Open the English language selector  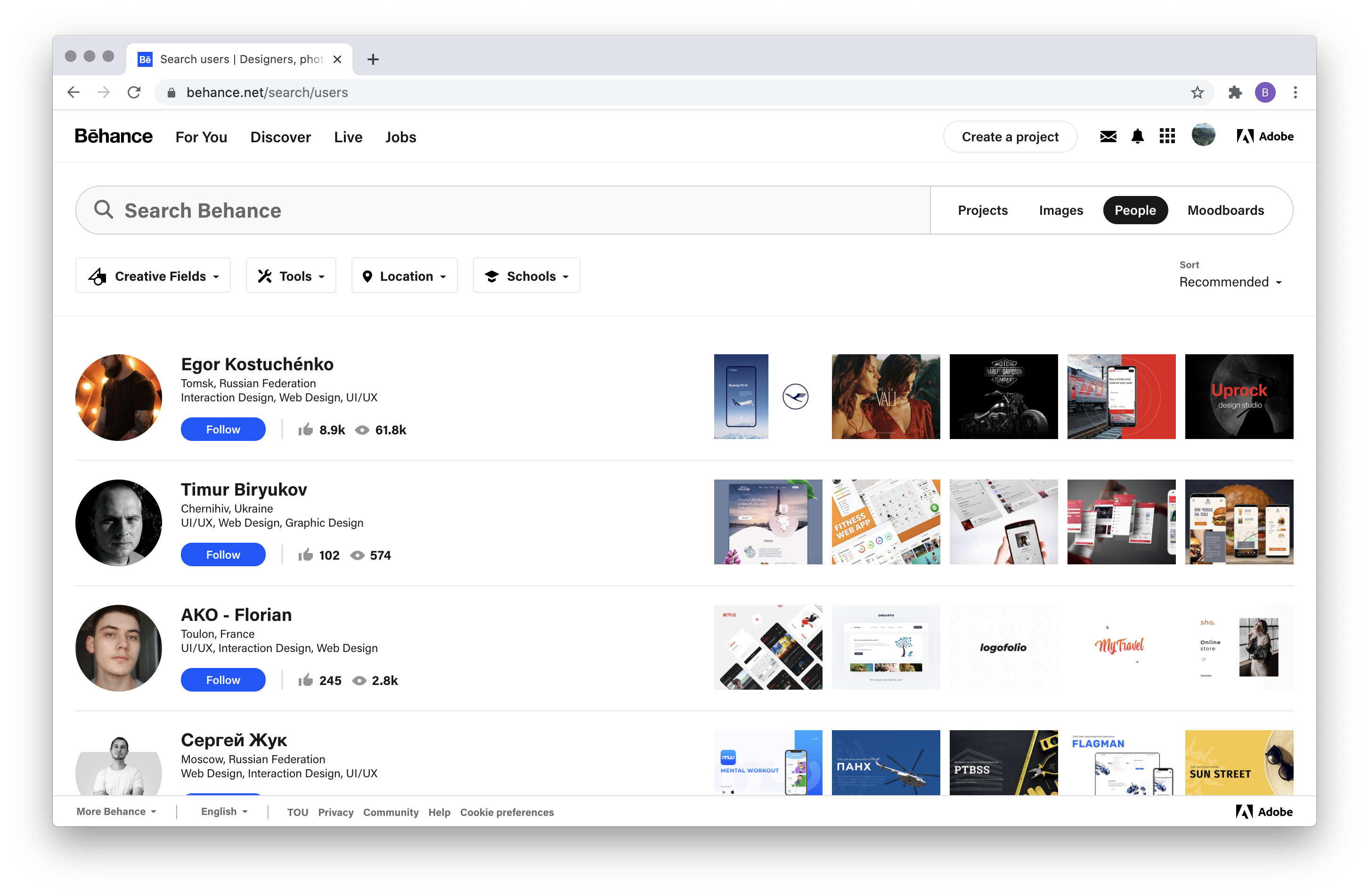pos(224,812)
